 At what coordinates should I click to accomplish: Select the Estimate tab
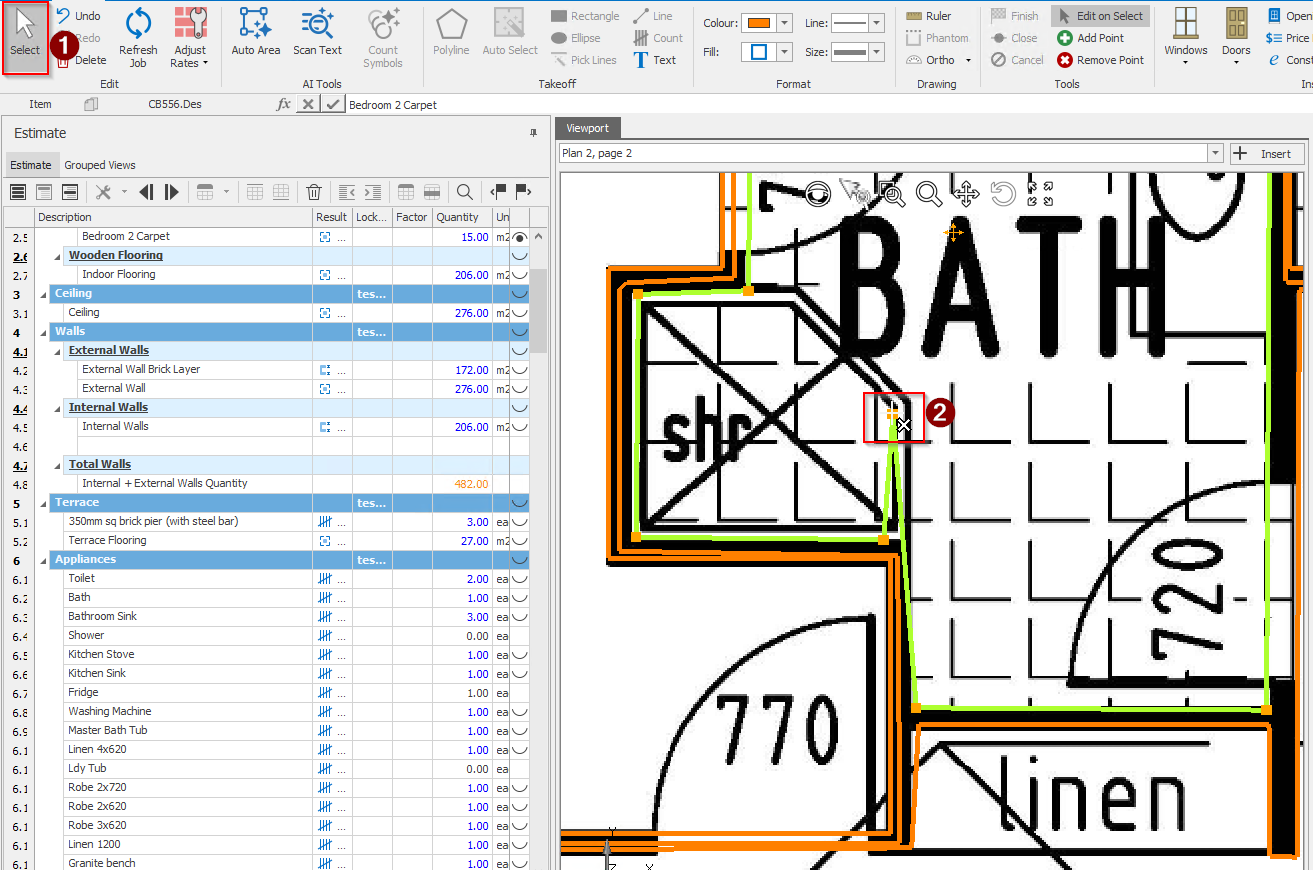(31, 165)
